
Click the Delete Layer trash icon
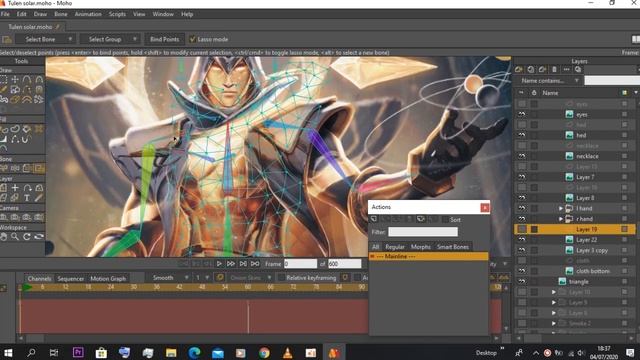tap(554, 69)
